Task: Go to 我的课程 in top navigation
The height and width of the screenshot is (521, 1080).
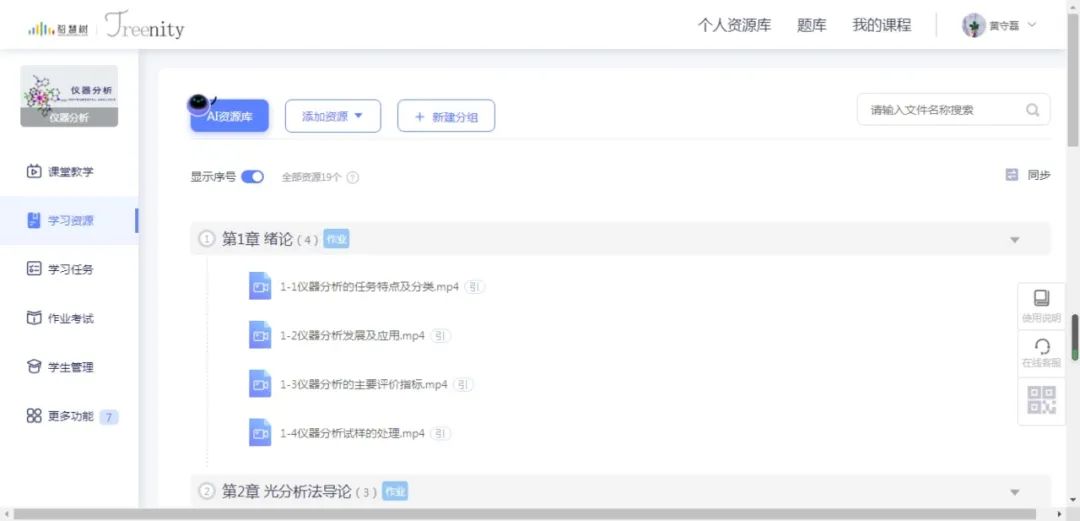Action: [x=882, y=25]
